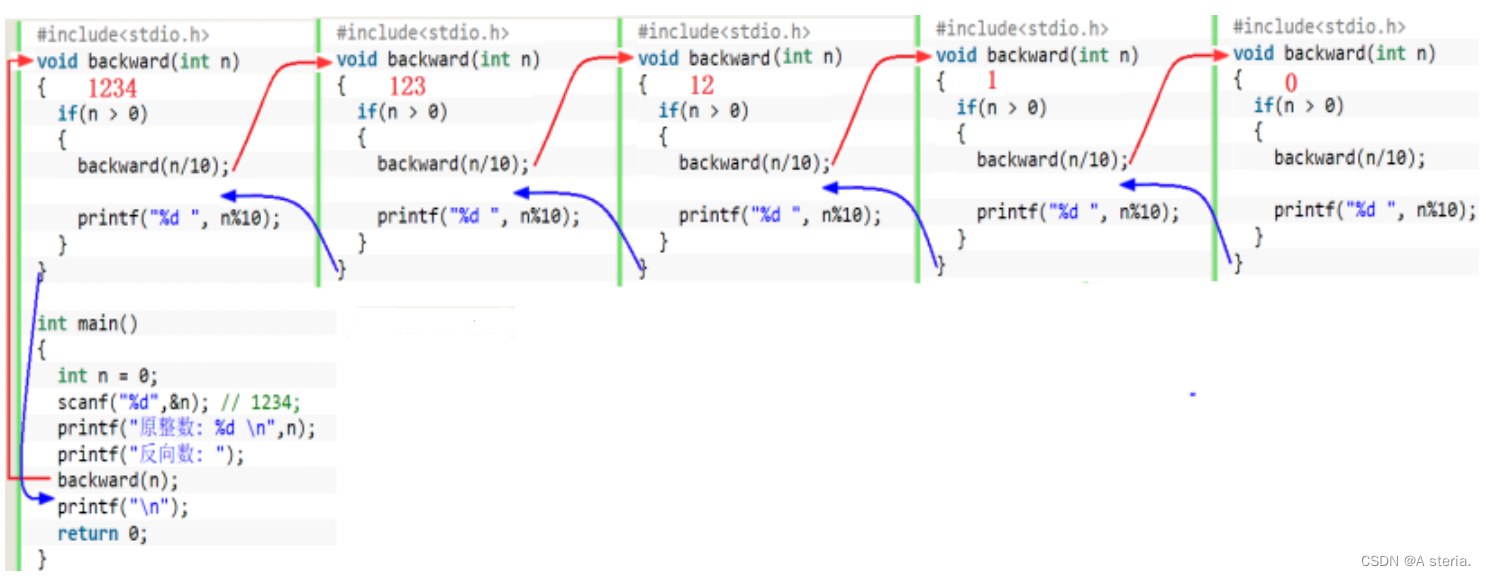
Task: Click printf("%d ", n%10); in the n=0 copy
Action: (x=1375, y=210)
